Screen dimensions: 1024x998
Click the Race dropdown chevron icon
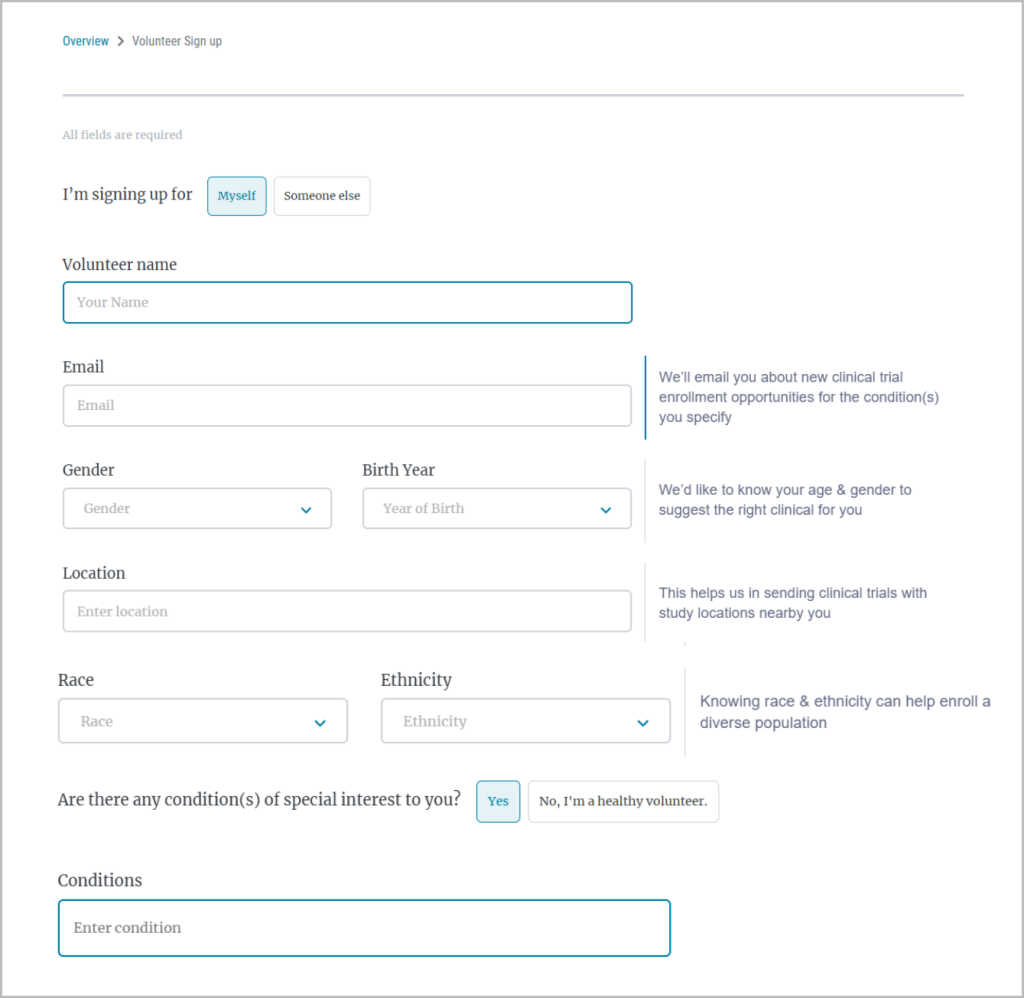click(320, 723)
